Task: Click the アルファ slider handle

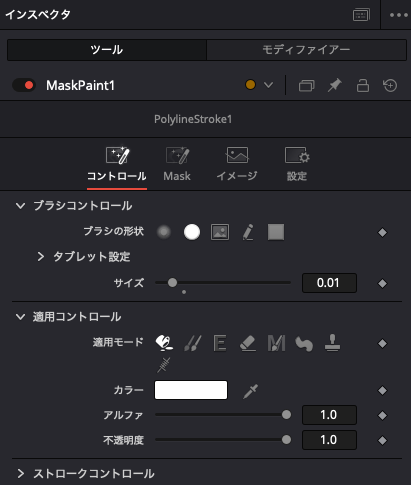Action: 286,415
